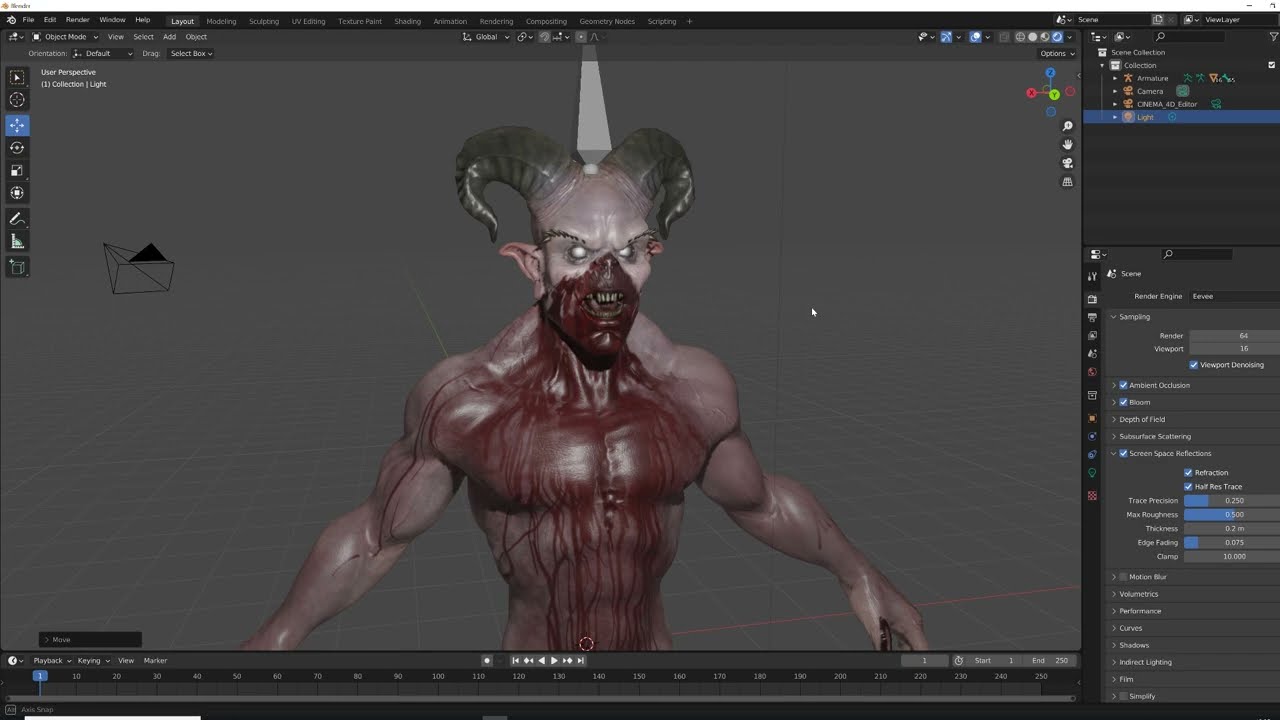Image resolution: width=1280 pixels, height=720 pixels.
Task: Open the Object Data light properties tab
Action: [x=1092, y=473]
